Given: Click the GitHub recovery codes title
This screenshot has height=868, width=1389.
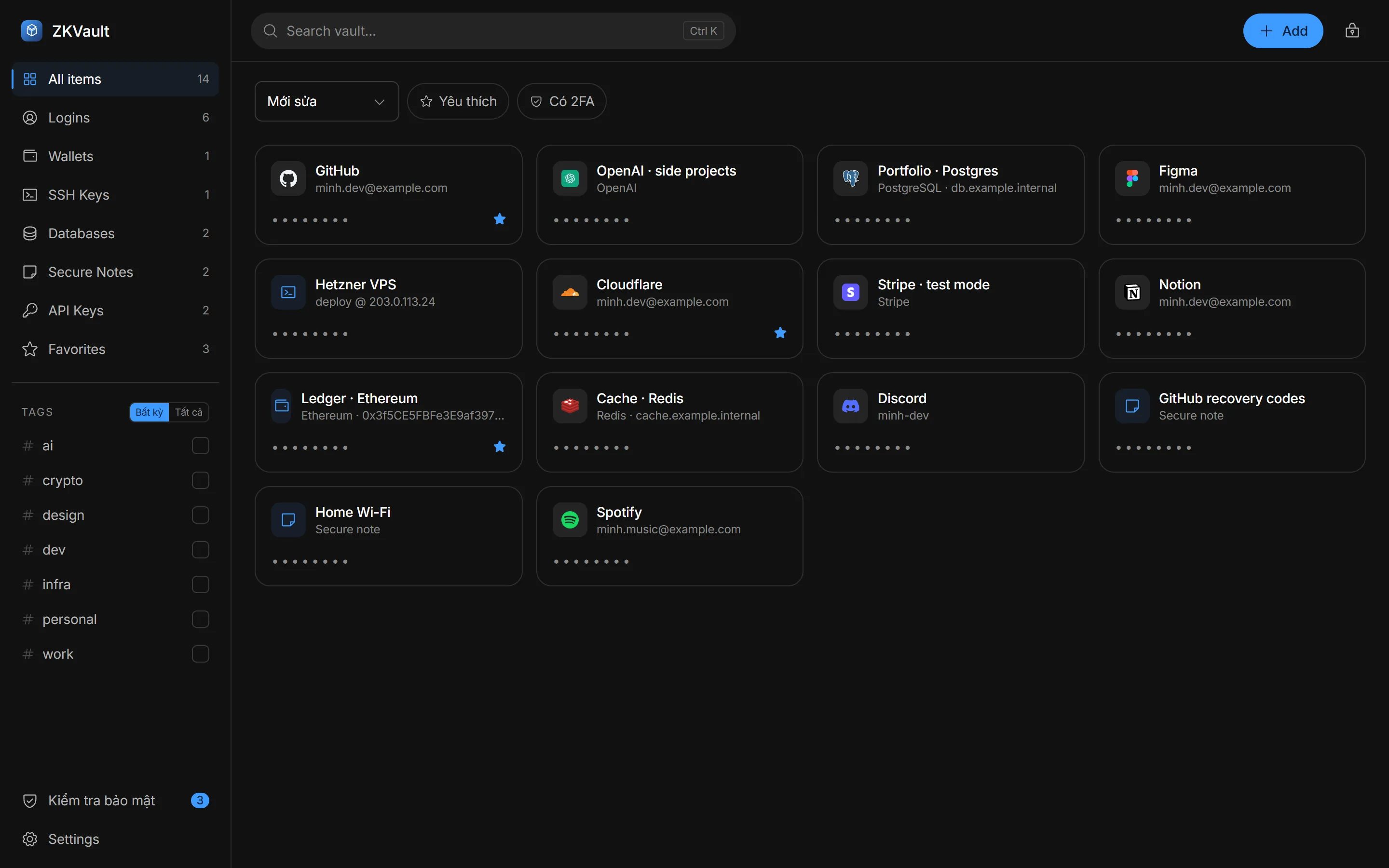Looking at the screenshot, I should (x=1232, y=398).
